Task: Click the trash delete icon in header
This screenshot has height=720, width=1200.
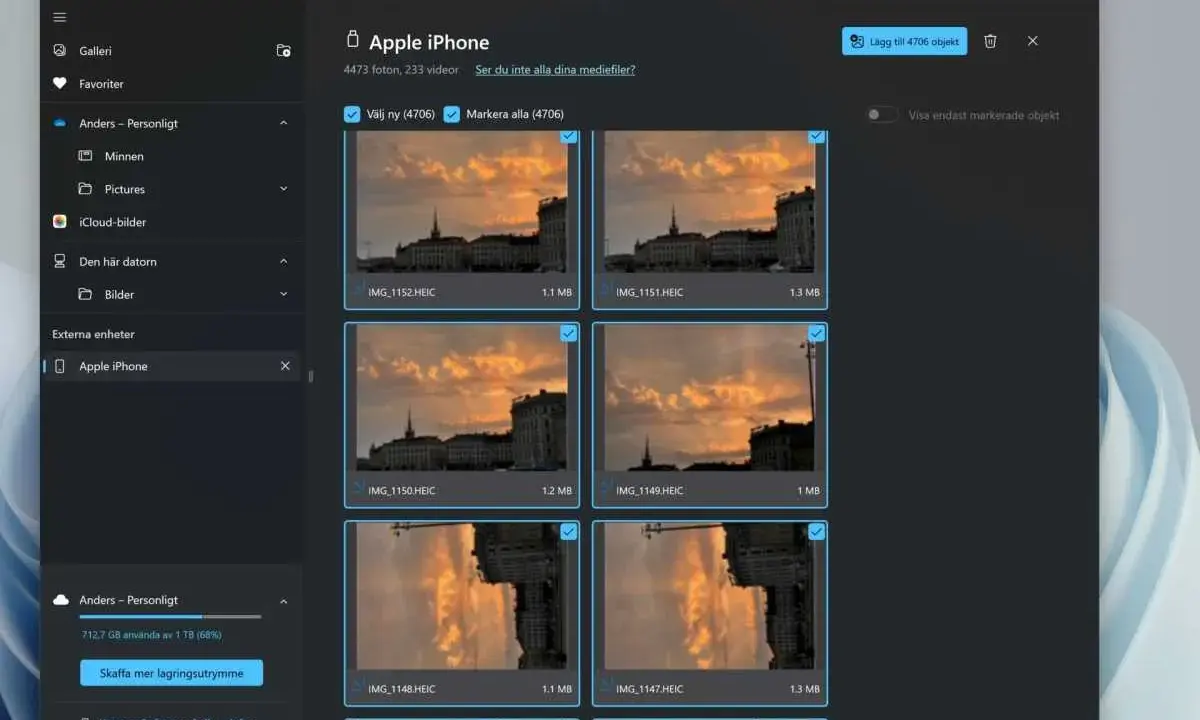Action: tap(990, 41)
